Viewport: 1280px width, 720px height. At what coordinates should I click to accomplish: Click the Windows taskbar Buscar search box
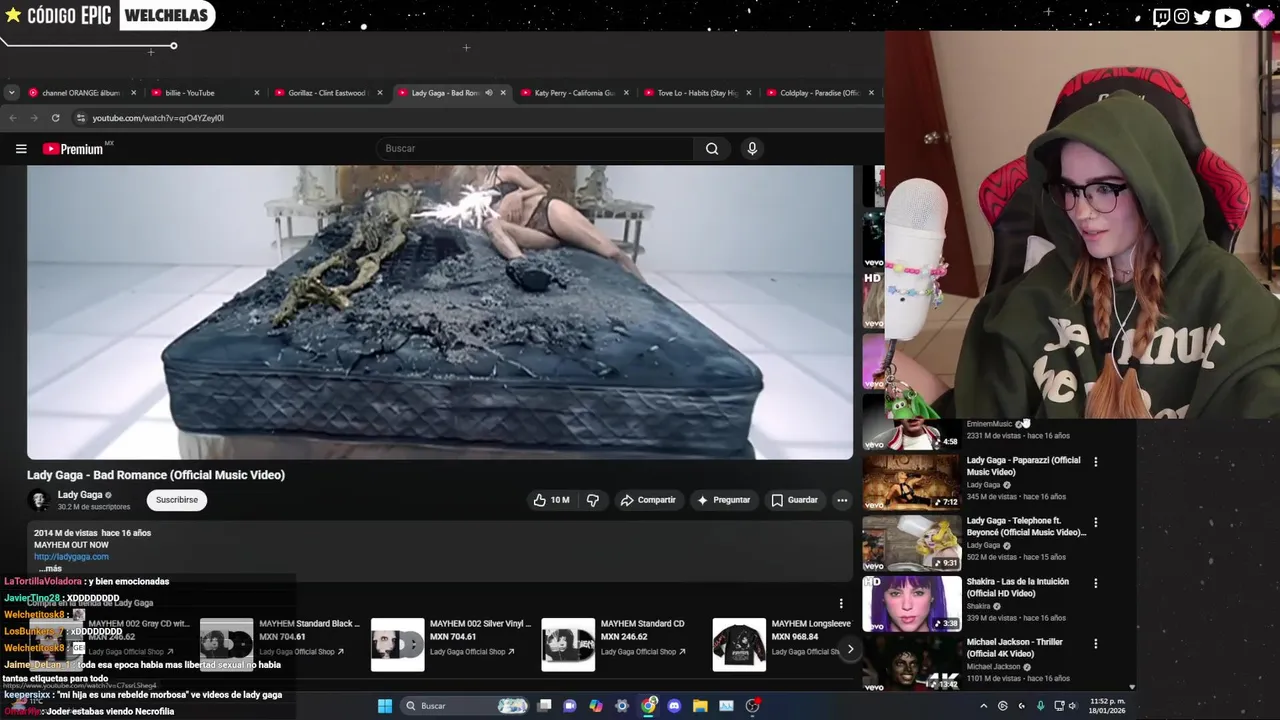click(463, 706)
